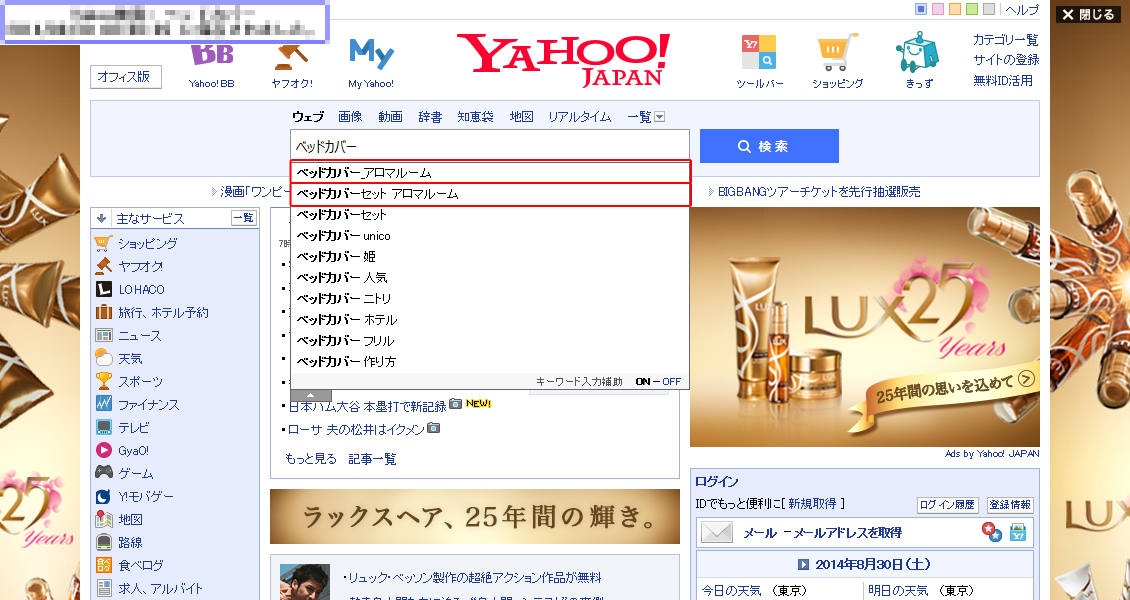Open BIGBANGツアーチケットを先行抽選販売 link
The image size is (1130, 600).
[x=819, y=192]
